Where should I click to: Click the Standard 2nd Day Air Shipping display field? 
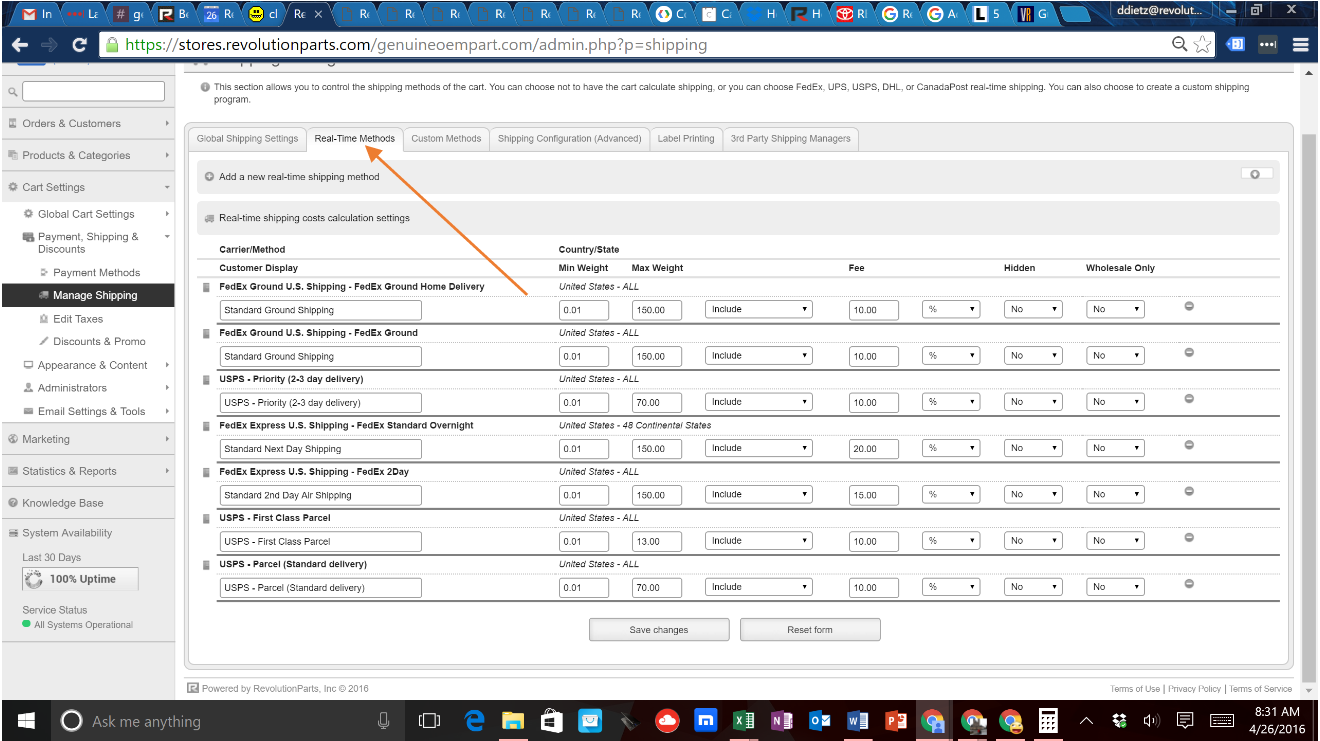tap(321, 495)
